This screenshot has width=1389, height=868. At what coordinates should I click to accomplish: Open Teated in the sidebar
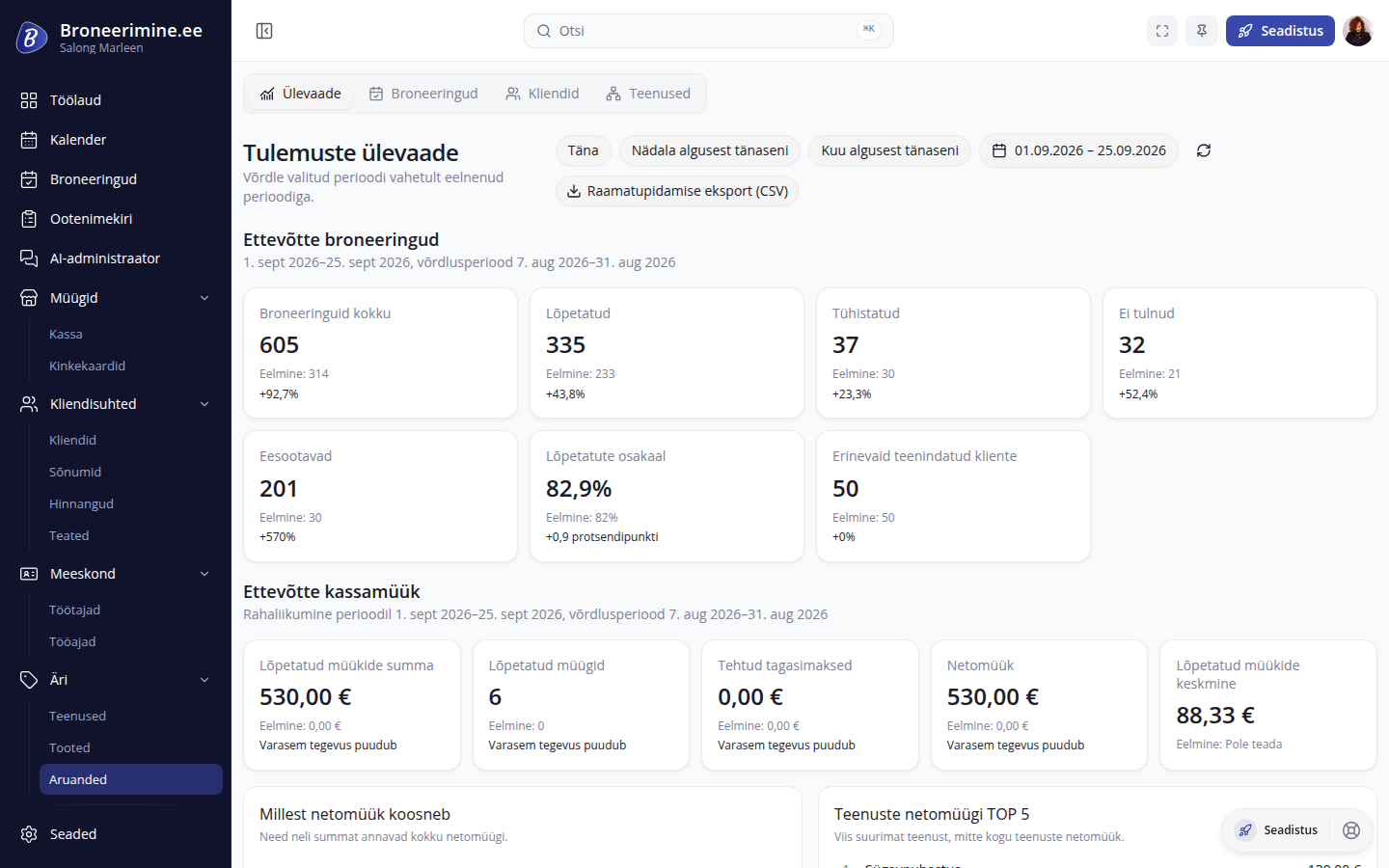[x=131, y=536]
